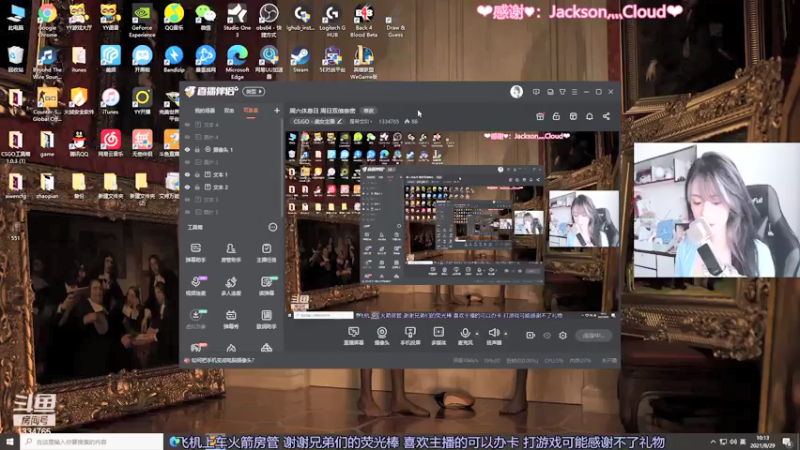Add a camera source from bottom toolbar
Viewport: 800px width, 450px height.
(382, 336)
